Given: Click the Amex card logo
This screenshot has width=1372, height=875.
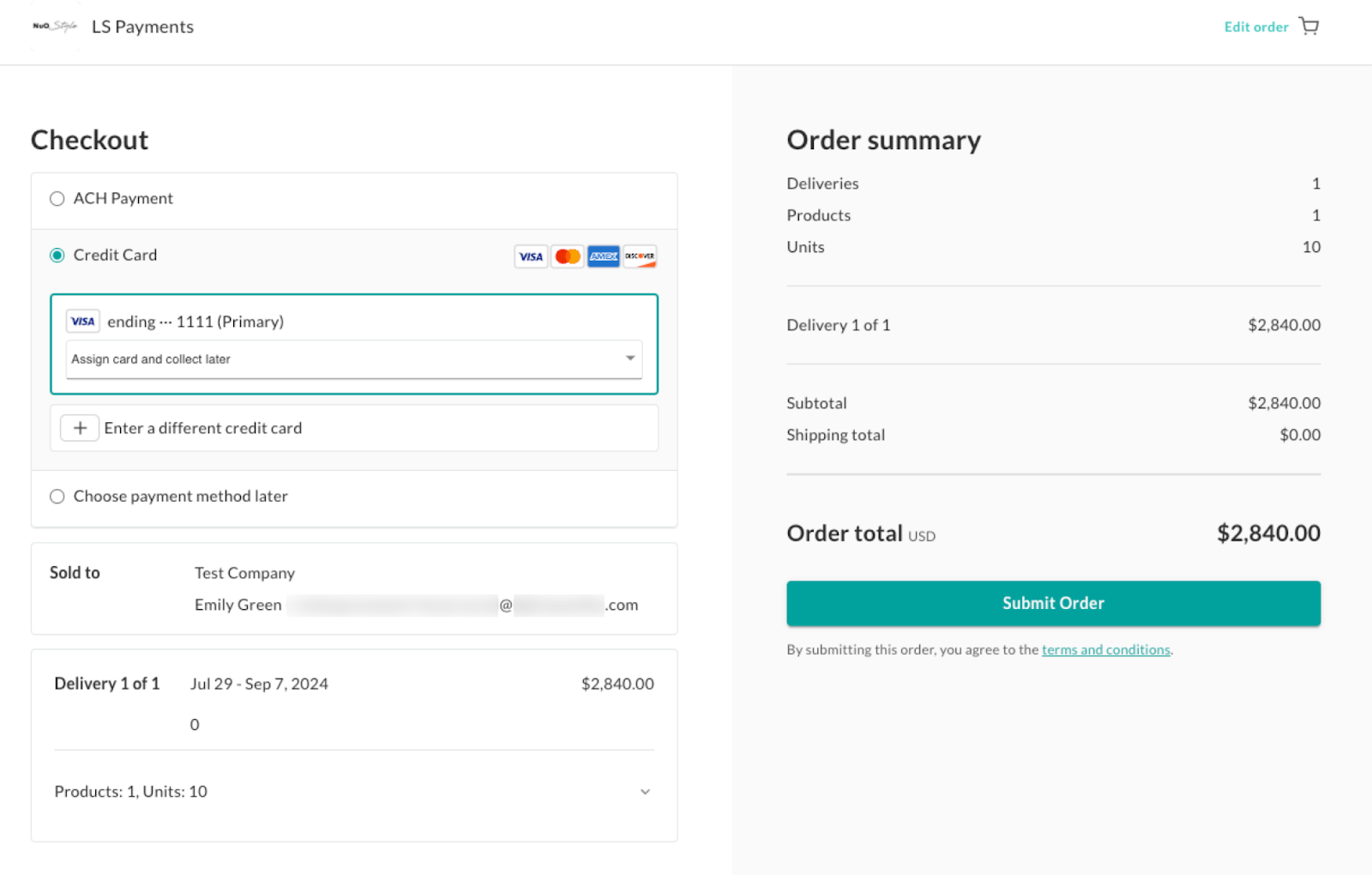Looking at the screenshot, I should (x=604, y=256).
